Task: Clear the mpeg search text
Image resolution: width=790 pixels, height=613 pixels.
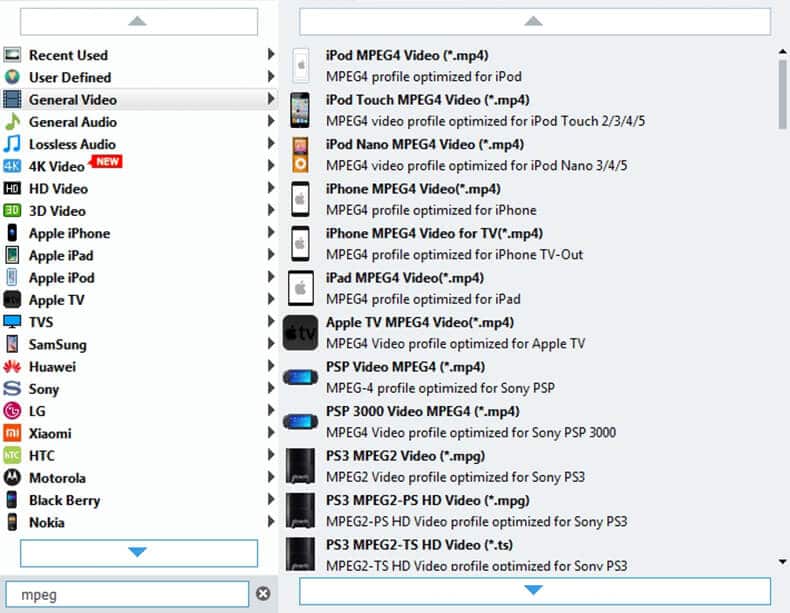Action: 263,594
